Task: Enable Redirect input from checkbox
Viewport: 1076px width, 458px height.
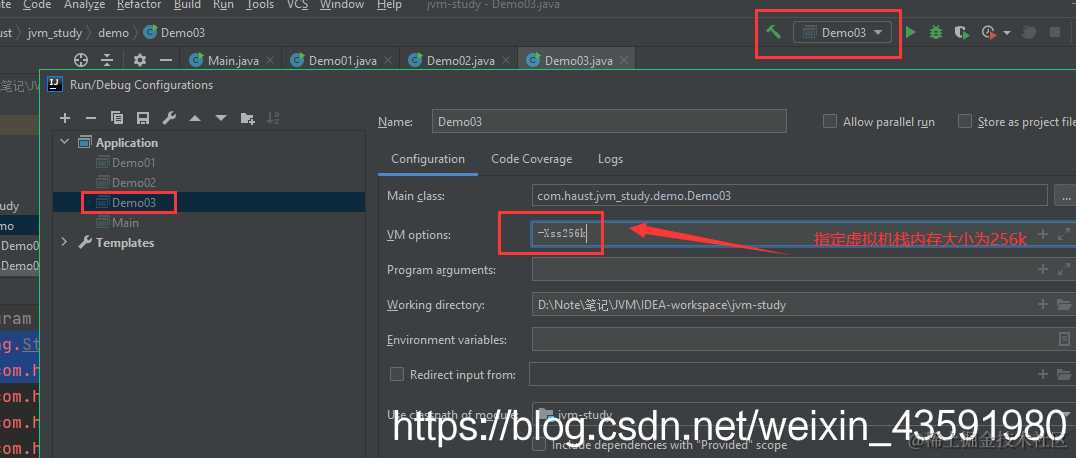Action: coord(397,374)
